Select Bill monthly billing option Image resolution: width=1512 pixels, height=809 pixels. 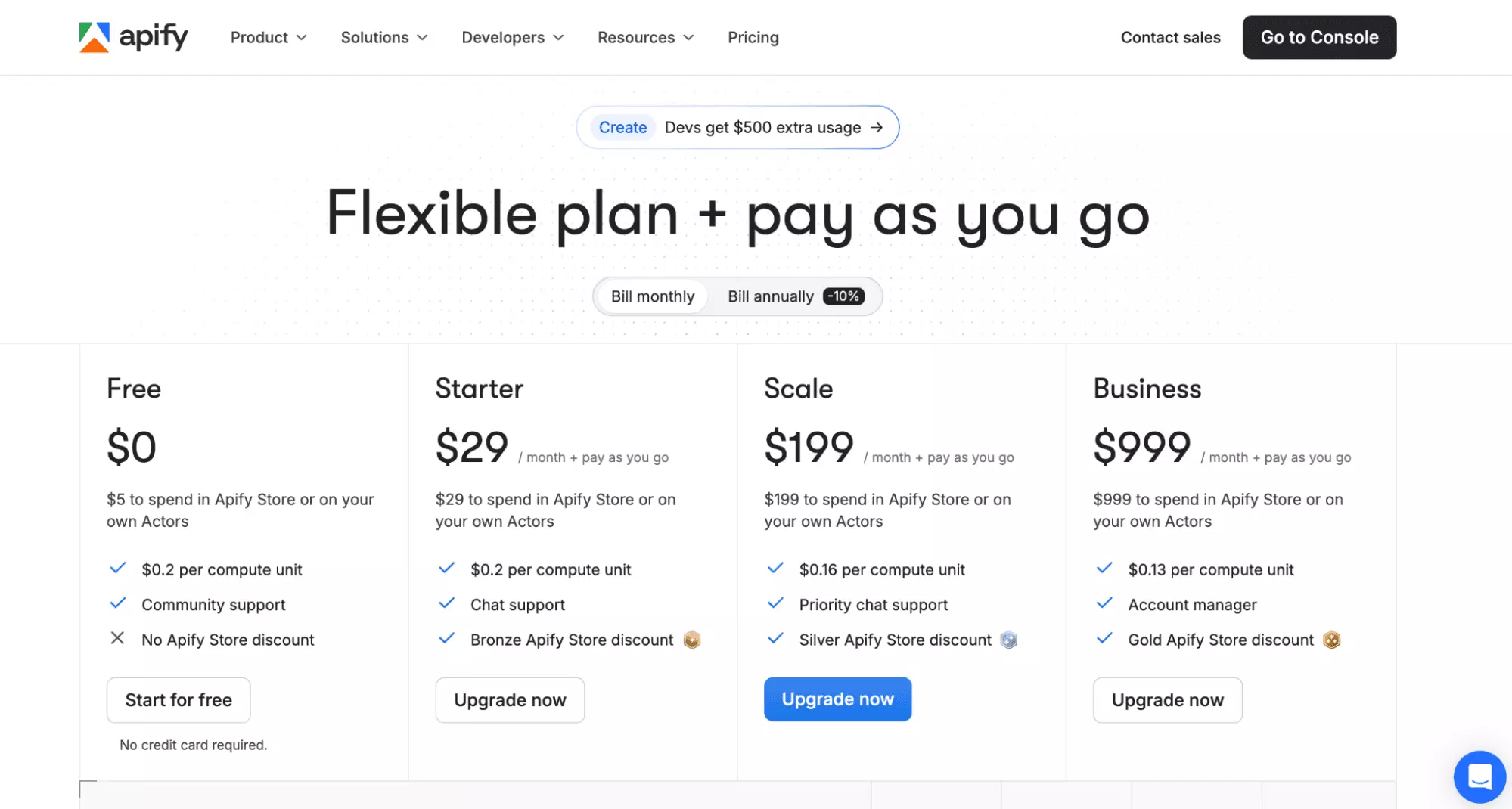pos(652,296)
